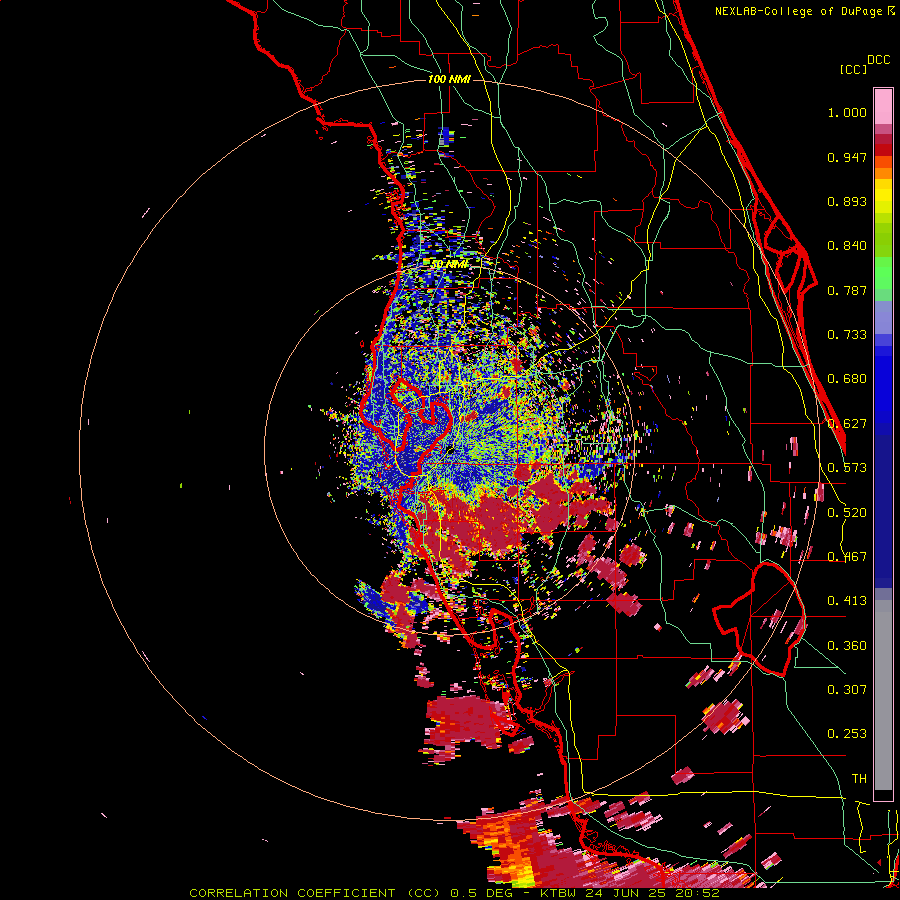Select the 0.573 legend value
Viewport: 900px width, 900px height.
(x=847, y=468)
